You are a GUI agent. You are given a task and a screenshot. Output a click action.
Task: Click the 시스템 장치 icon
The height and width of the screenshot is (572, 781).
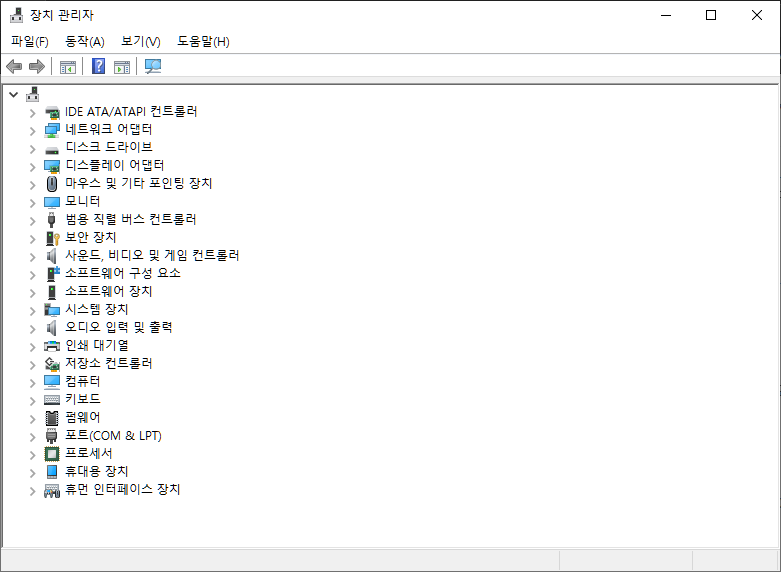click(52, 310)
